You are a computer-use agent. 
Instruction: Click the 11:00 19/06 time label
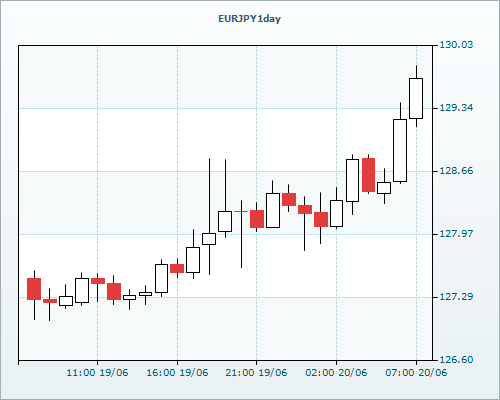[x=97, y=372]
